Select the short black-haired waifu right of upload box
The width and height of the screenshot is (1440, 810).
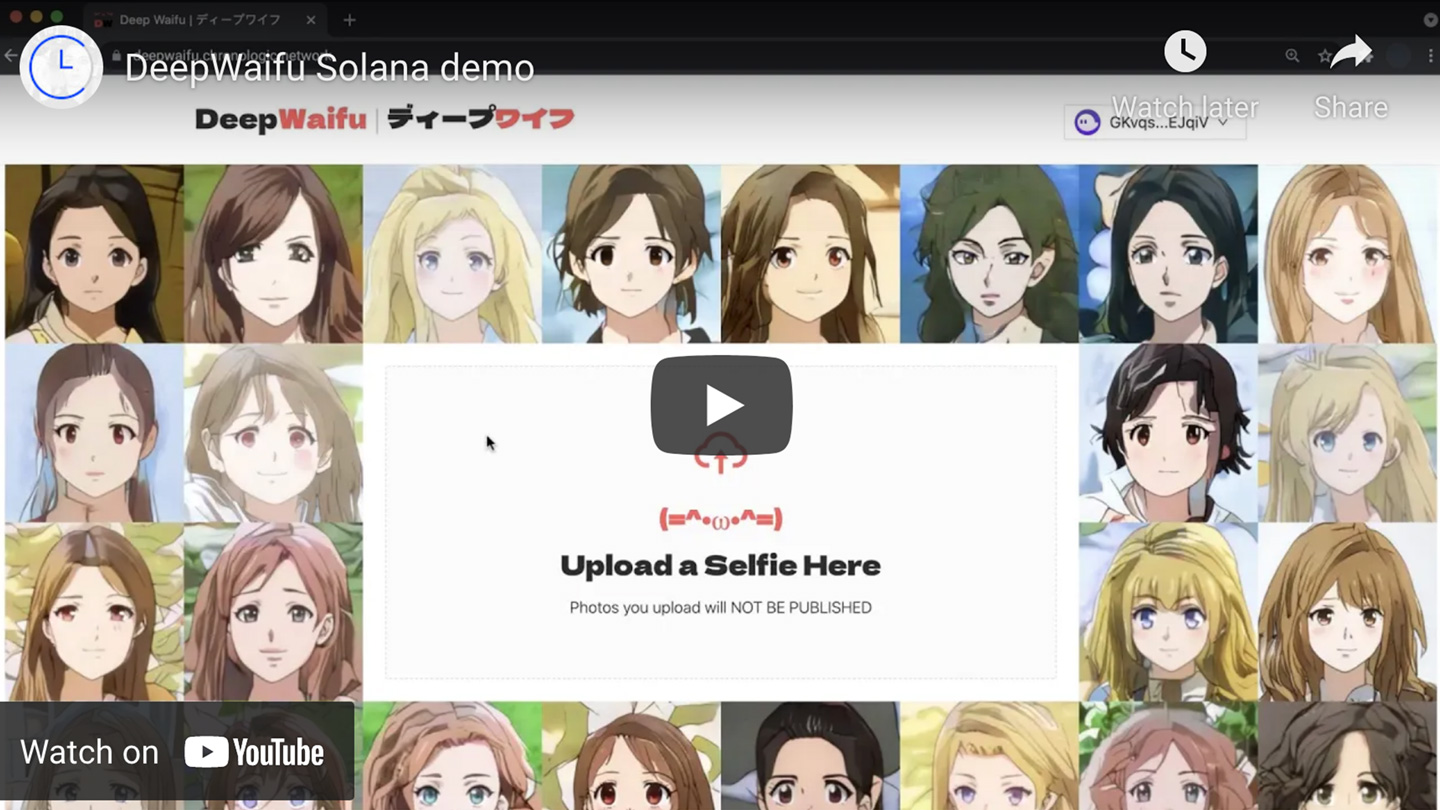1168,432
